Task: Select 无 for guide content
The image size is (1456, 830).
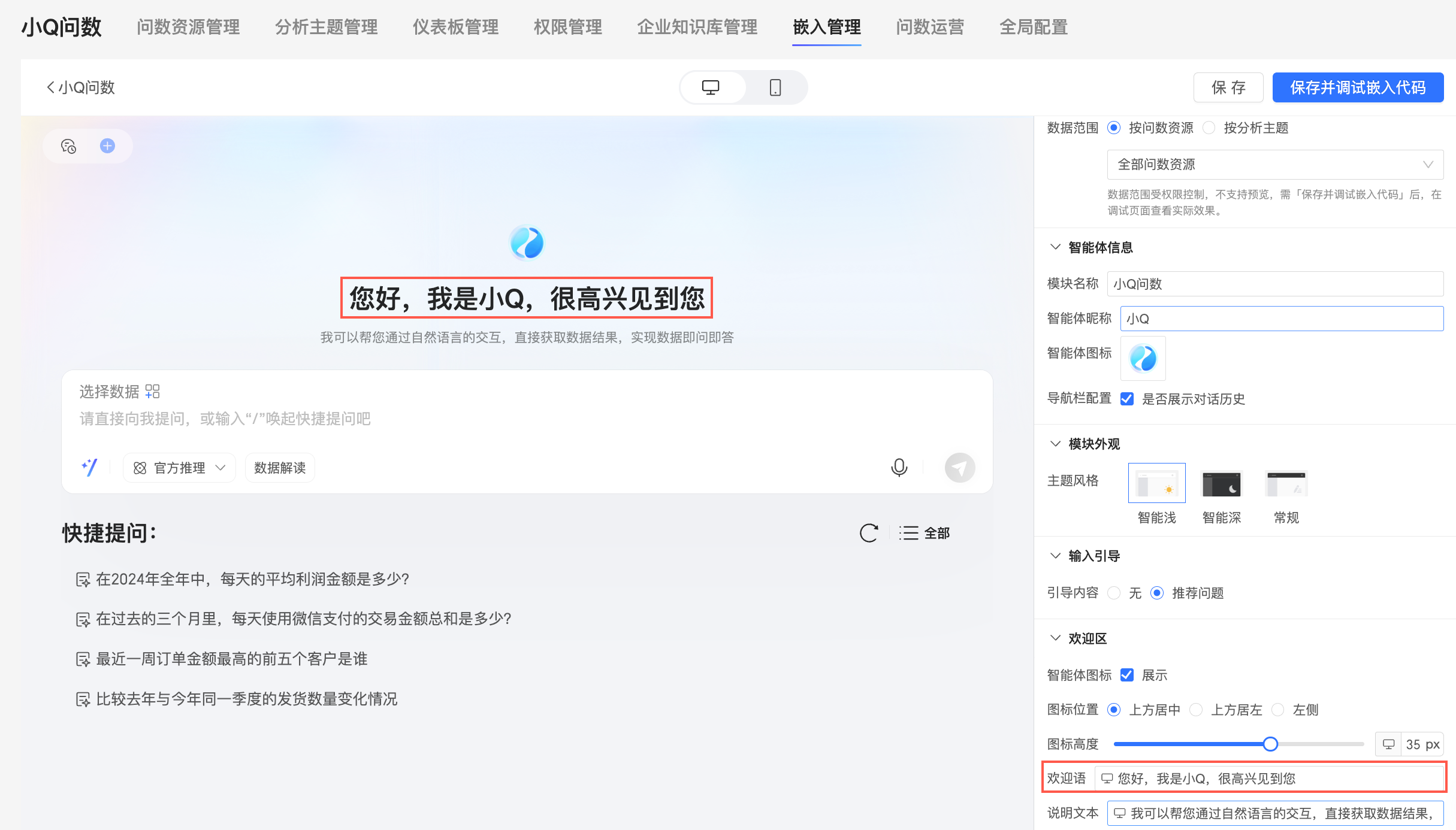Action: tap(1114, 593)
